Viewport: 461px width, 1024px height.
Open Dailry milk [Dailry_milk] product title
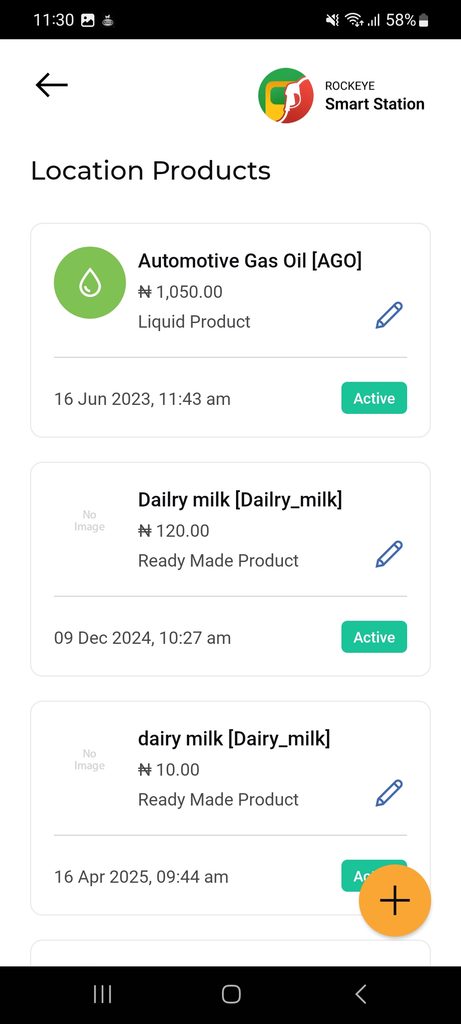point(240,500)
